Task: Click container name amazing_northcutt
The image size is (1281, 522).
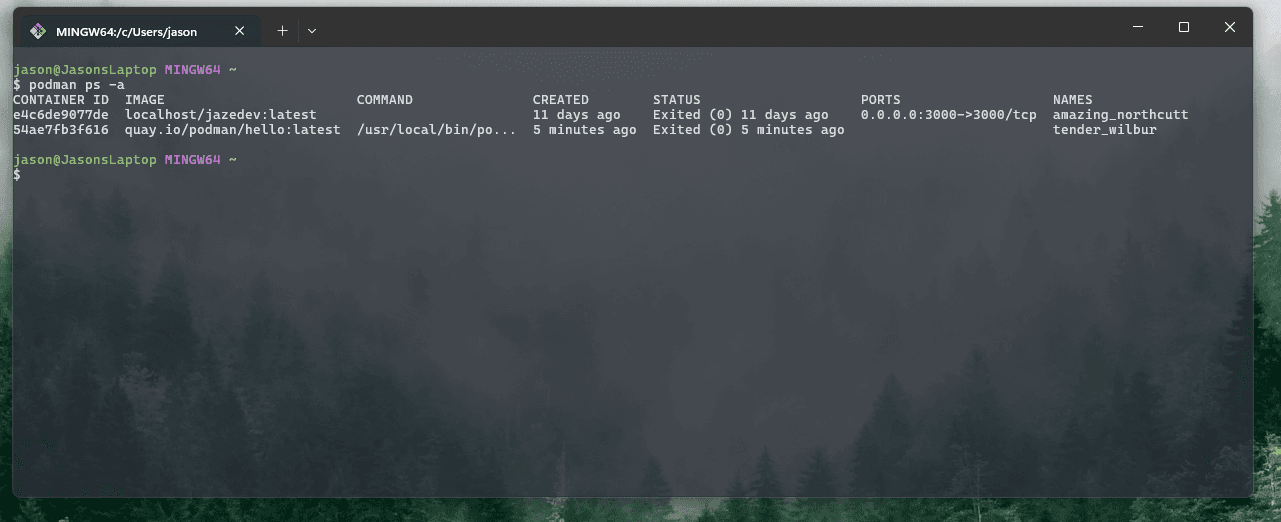Action: (1121, 115)
